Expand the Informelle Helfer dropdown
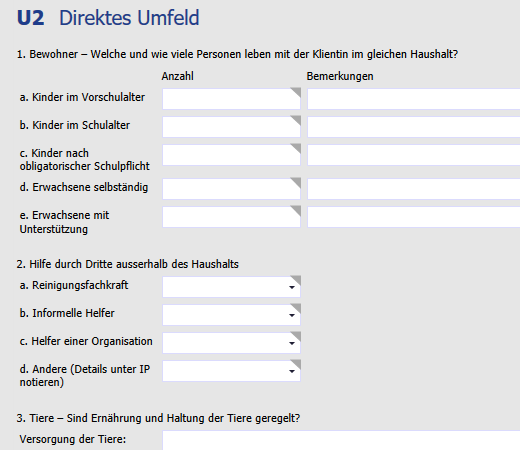520x450 pixels. pos(231,315)
